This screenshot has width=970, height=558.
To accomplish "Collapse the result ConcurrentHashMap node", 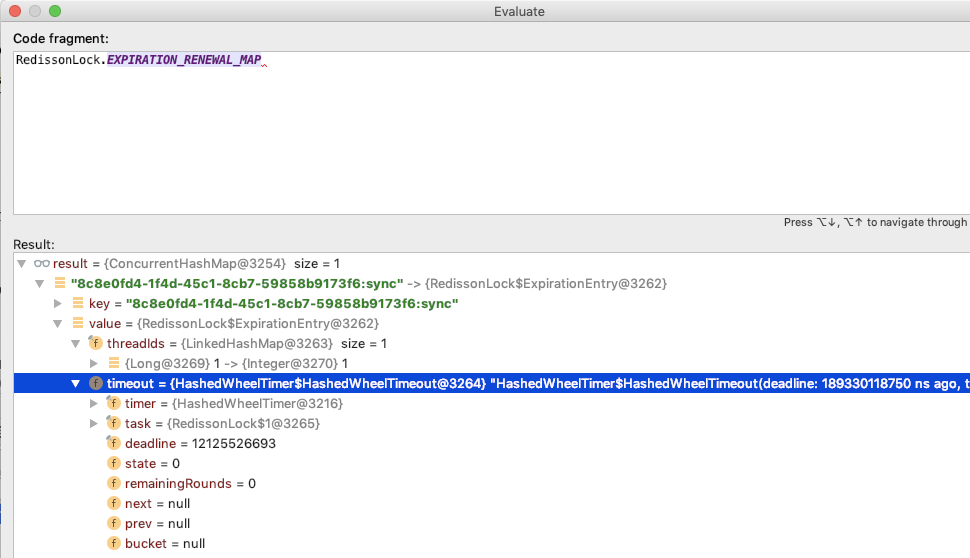I will tap(22, 264).
